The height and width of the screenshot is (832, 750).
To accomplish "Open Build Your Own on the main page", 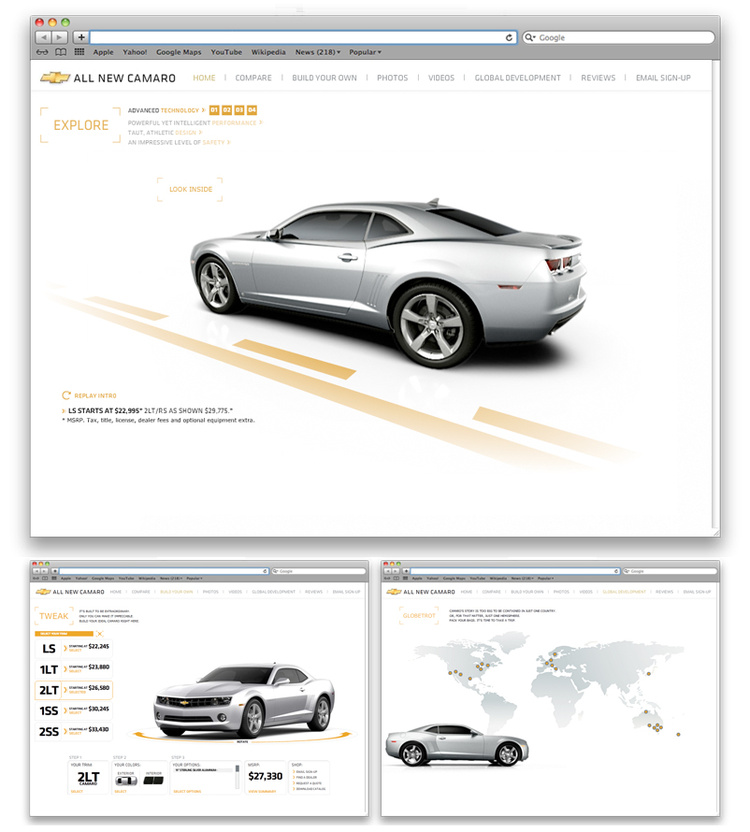I will point(324,78).
